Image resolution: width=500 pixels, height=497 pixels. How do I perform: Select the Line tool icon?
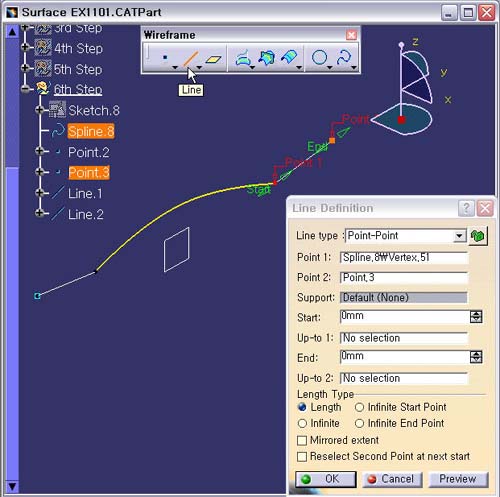[191, 58]
